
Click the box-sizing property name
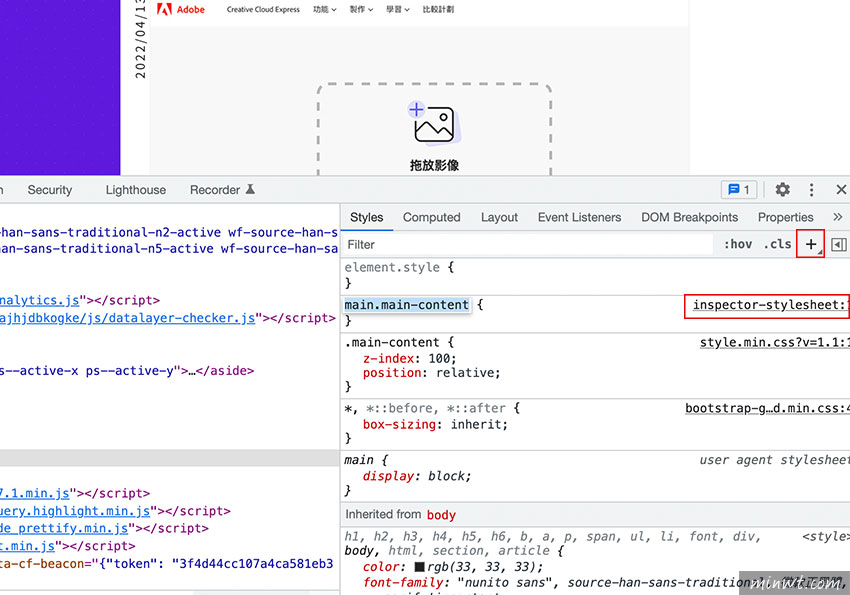[399, 424]
